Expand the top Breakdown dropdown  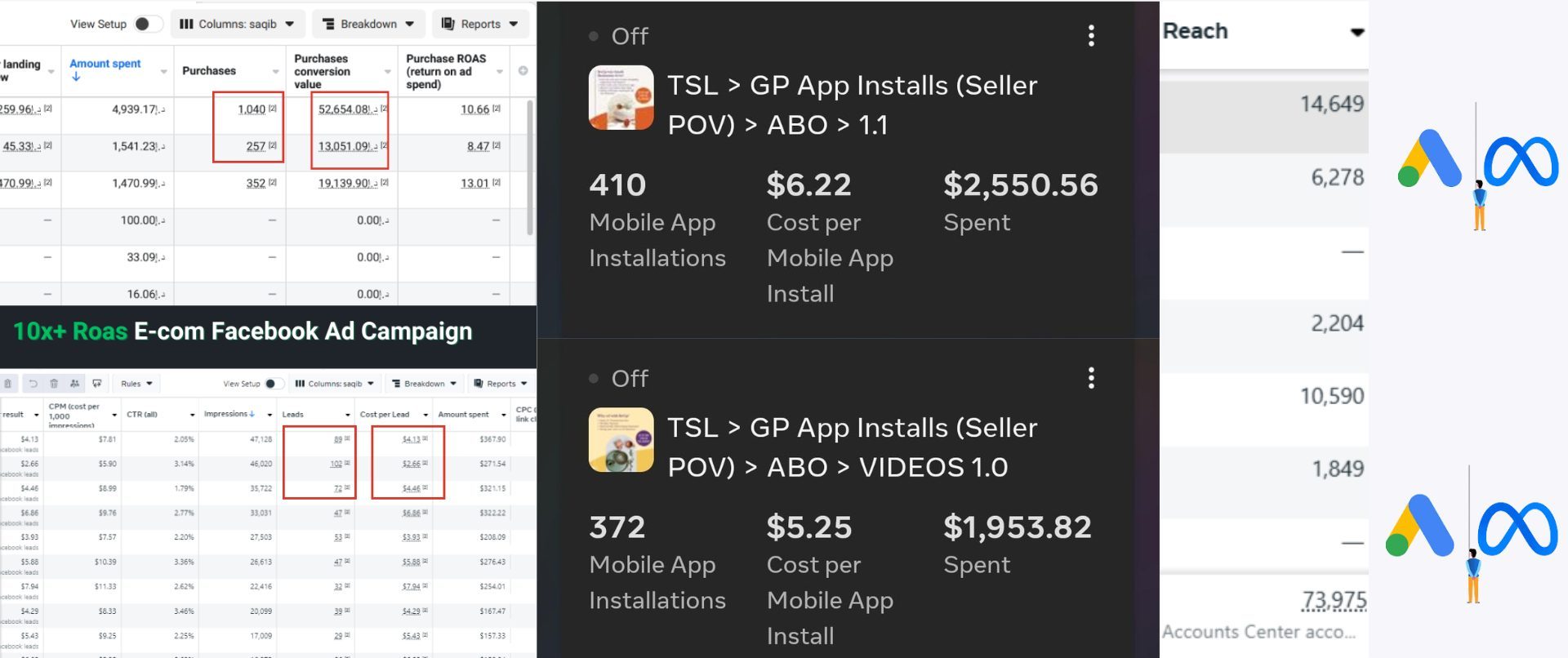[x=368, y=24]
